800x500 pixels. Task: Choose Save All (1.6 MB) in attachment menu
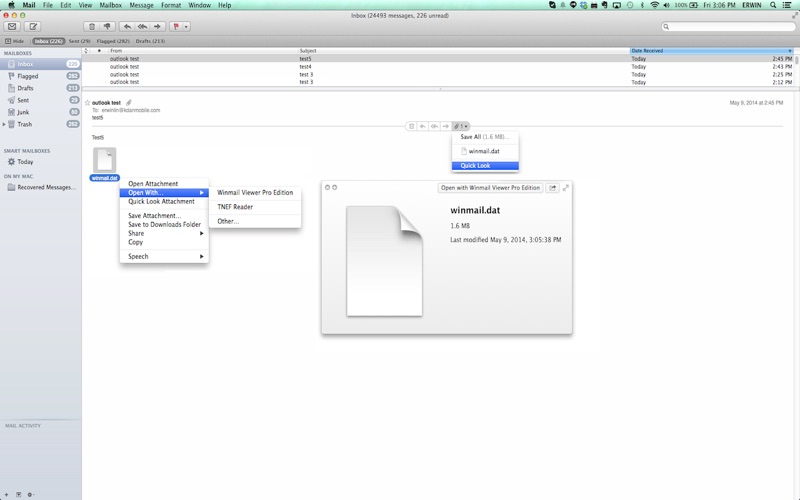(x=485, y=137)
